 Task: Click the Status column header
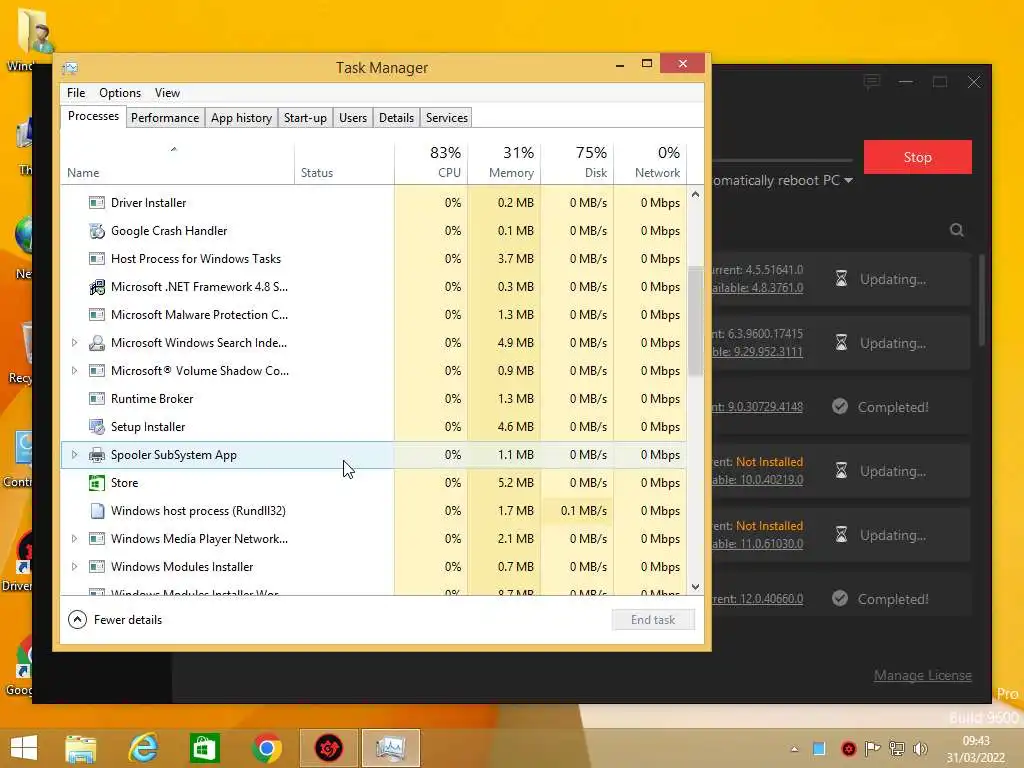coord(344,161)
